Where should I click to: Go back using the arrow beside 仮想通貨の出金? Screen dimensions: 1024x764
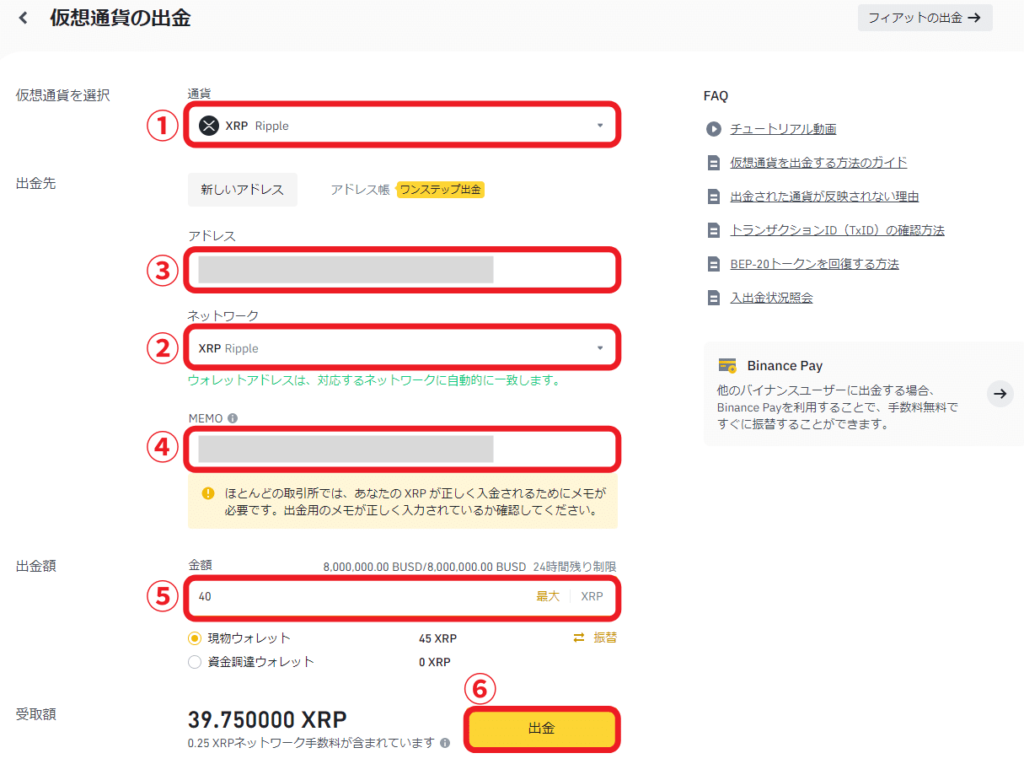(24, 18)
